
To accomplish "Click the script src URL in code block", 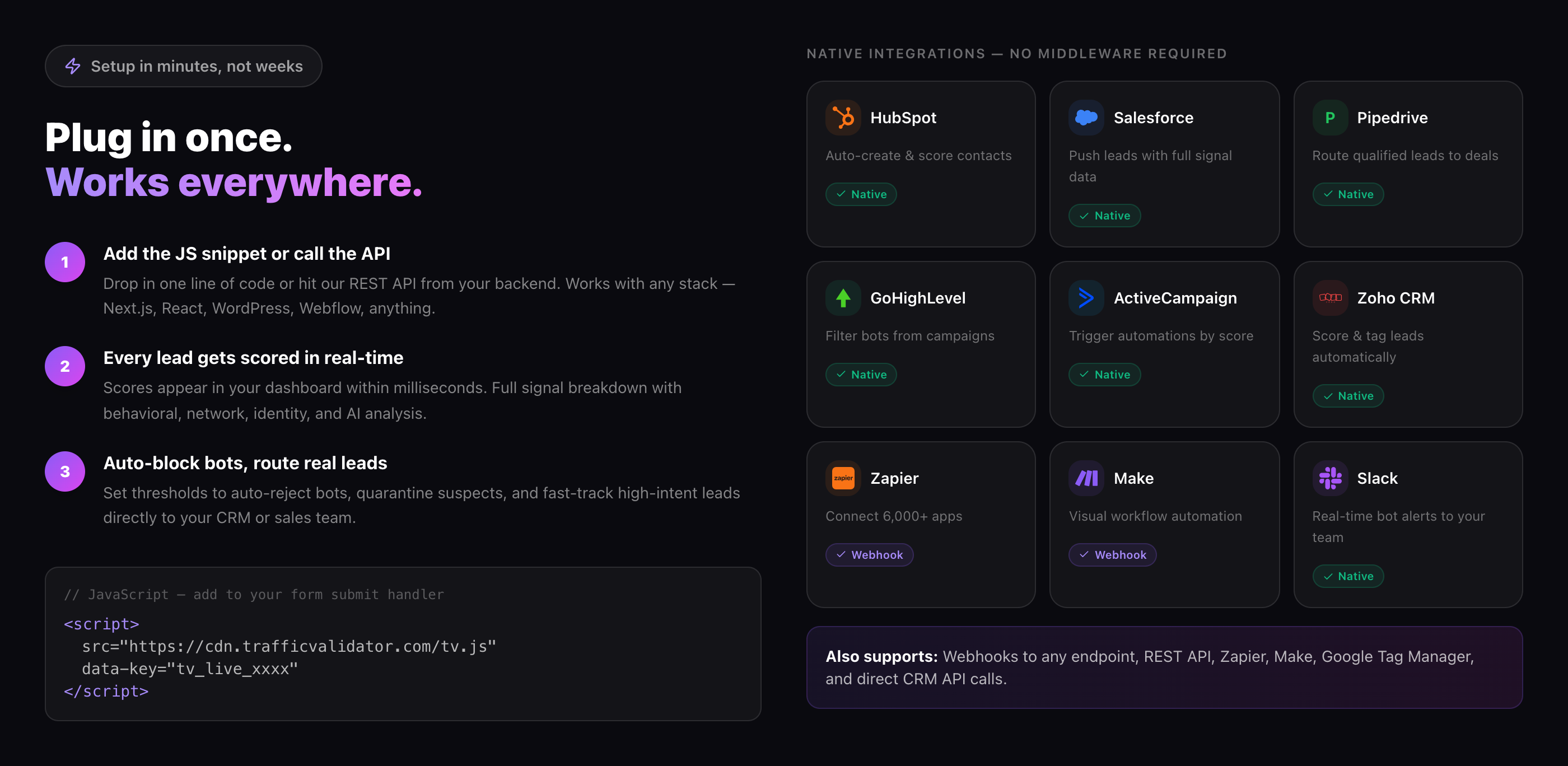I will (x=289, y=646).
